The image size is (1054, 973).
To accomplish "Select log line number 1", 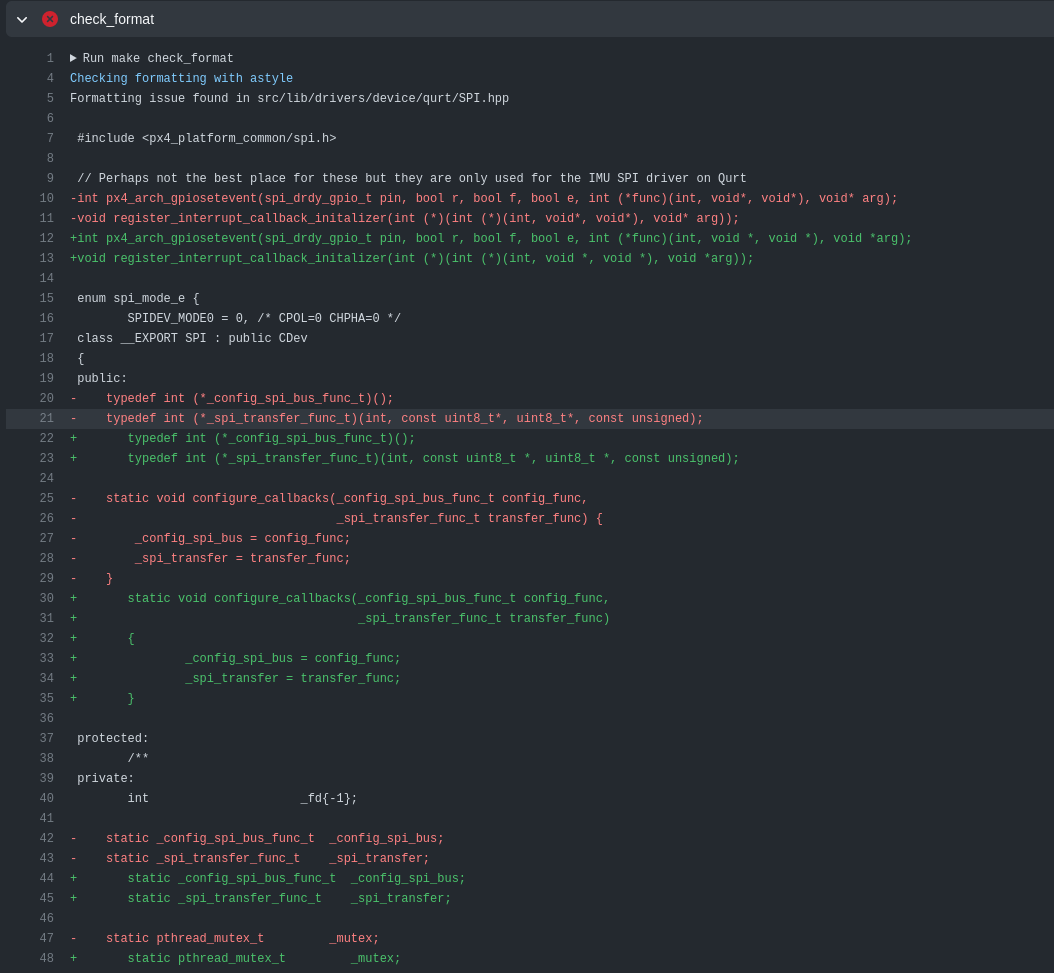I will (x=50, y=59).
